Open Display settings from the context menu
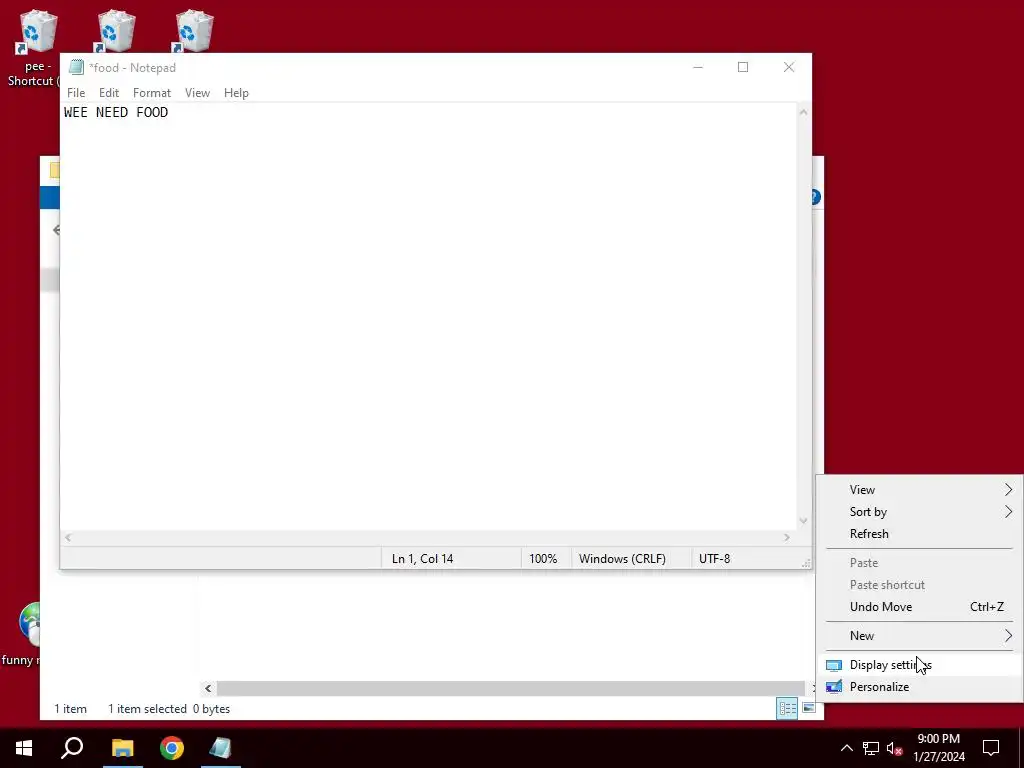This screenshot has width=1024, height=768. pos(920,665)
